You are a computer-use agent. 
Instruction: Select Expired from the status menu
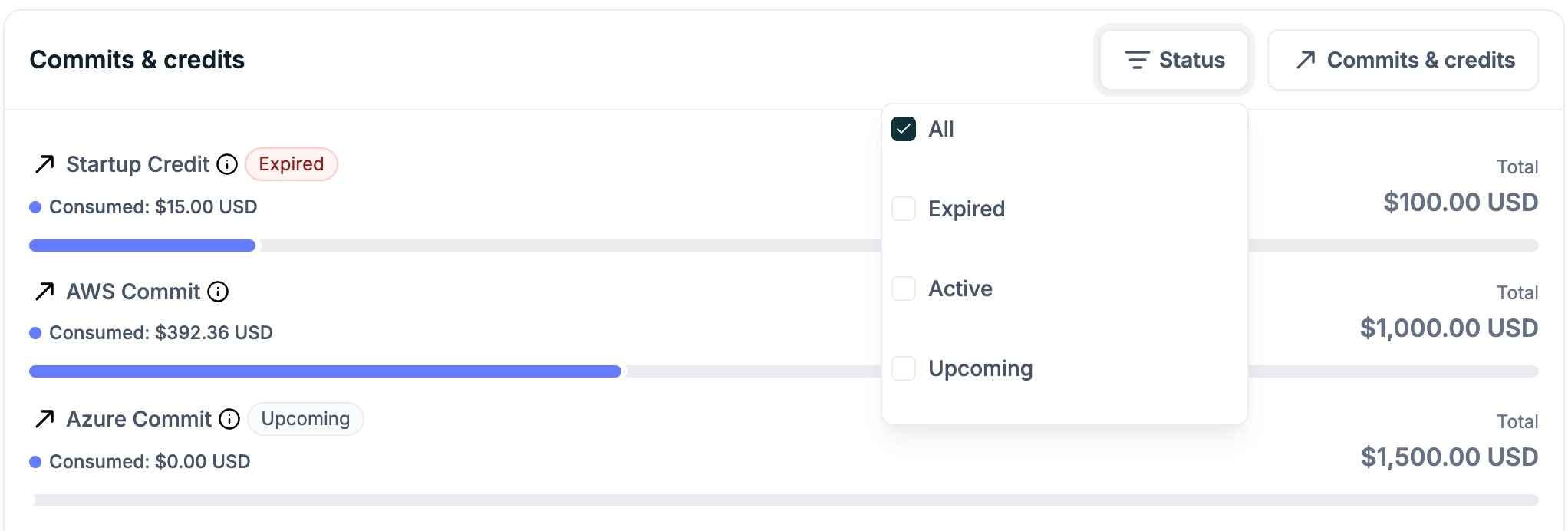pyautogui.click(x=967, y=209)
